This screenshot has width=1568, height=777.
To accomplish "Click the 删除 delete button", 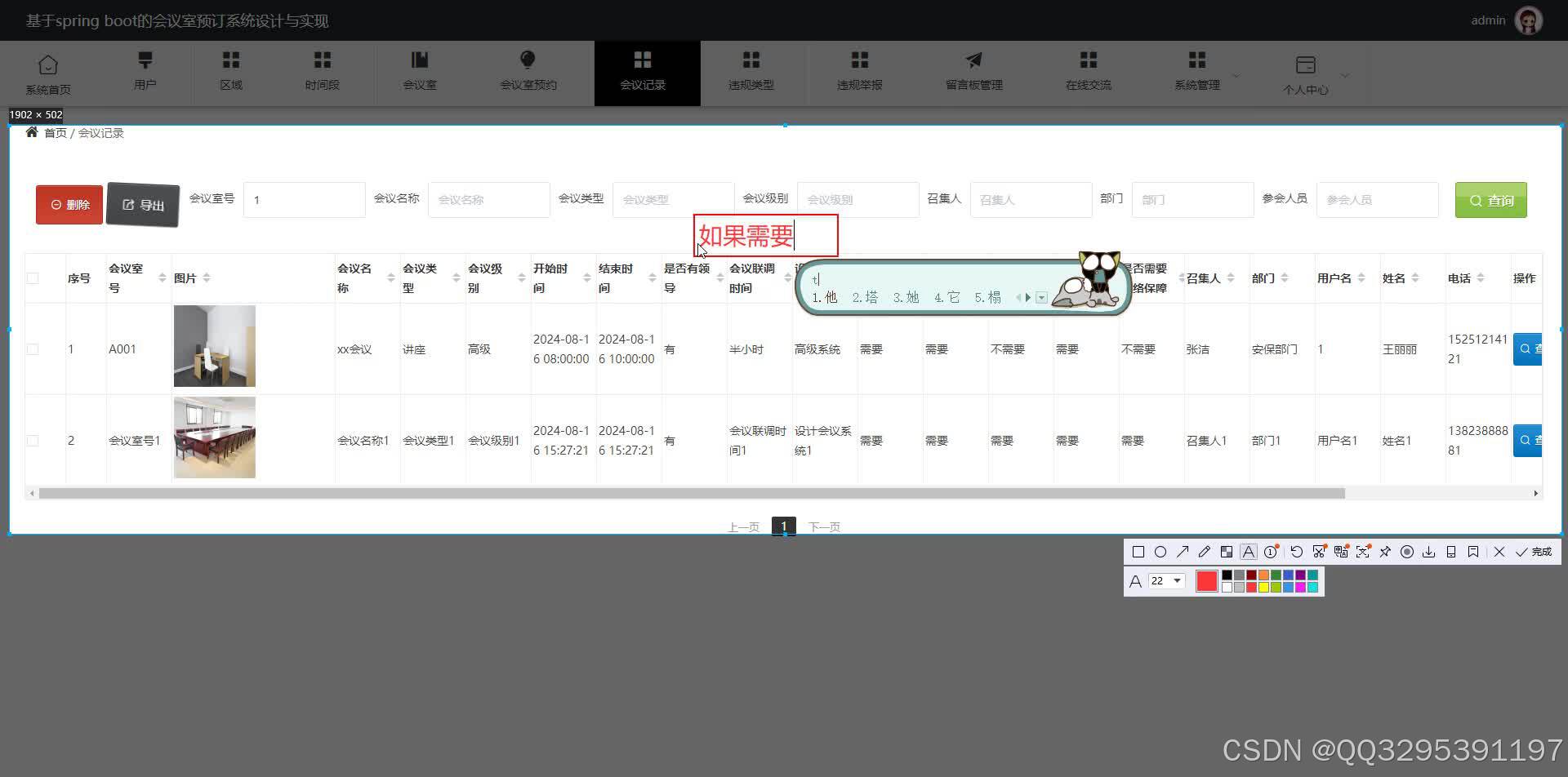I will click(69, 204).
